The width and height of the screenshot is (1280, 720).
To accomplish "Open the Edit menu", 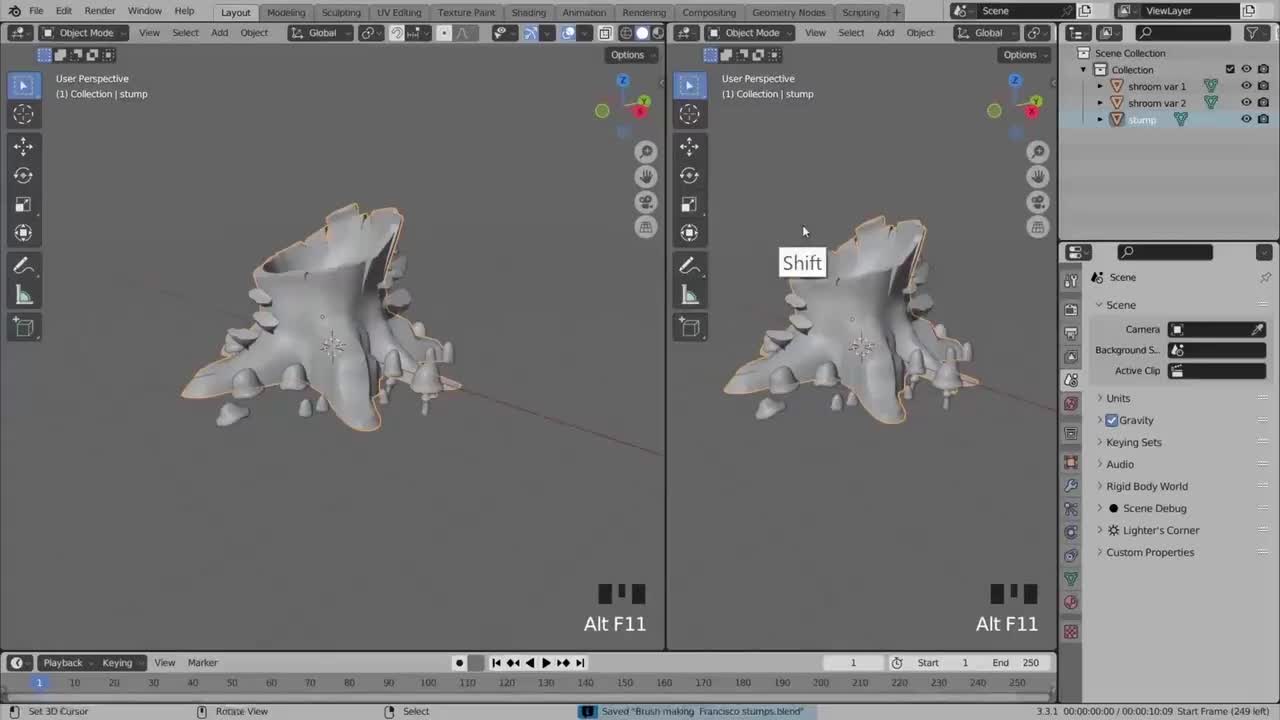I will coord(63,11).
